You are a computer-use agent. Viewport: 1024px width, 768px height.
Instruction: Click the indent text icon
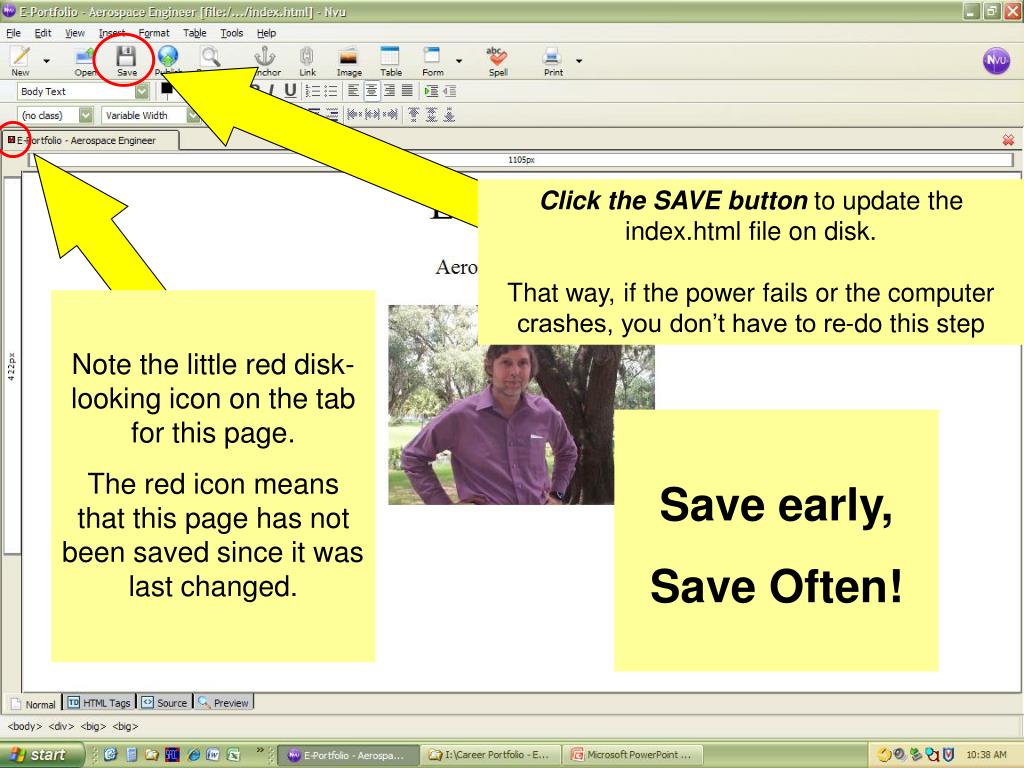[x=430, y=91]
